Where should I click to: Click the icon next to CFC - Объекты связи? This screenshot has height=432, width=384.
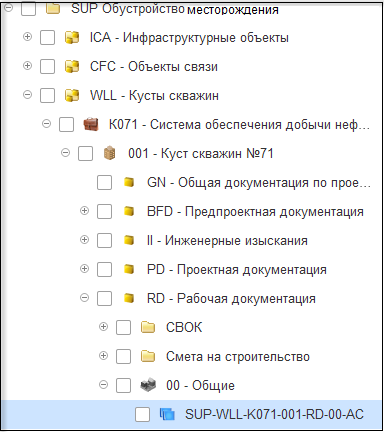pos(72,66)
